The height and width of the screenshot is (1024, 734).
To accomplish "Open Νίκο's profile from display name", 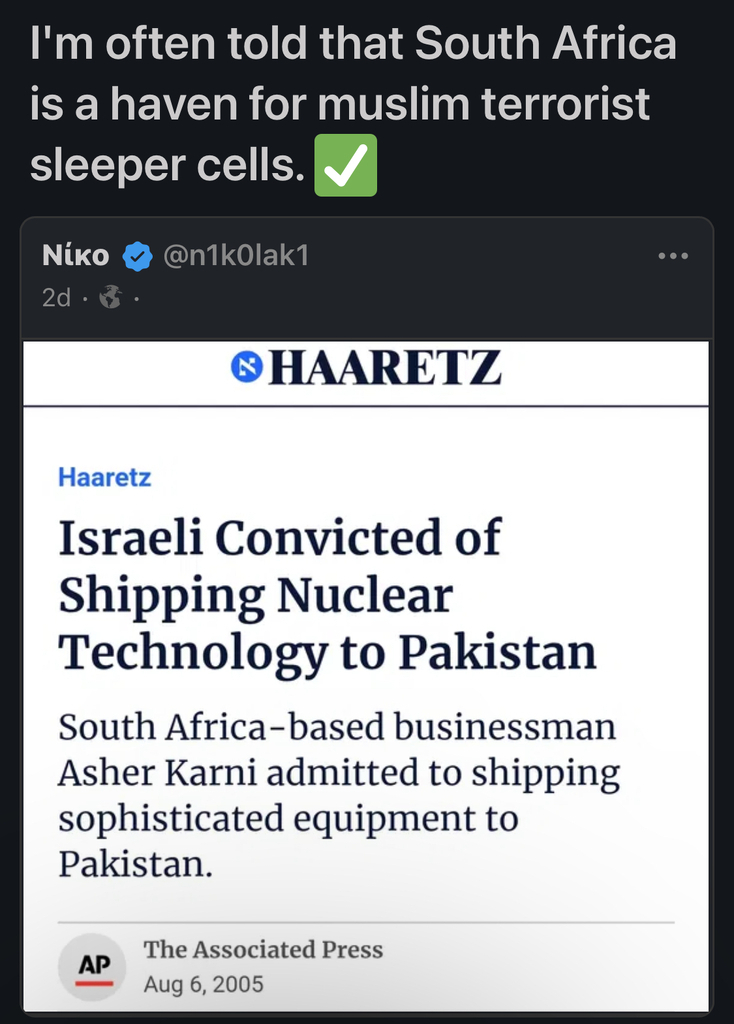I will [x=76, y=257].
